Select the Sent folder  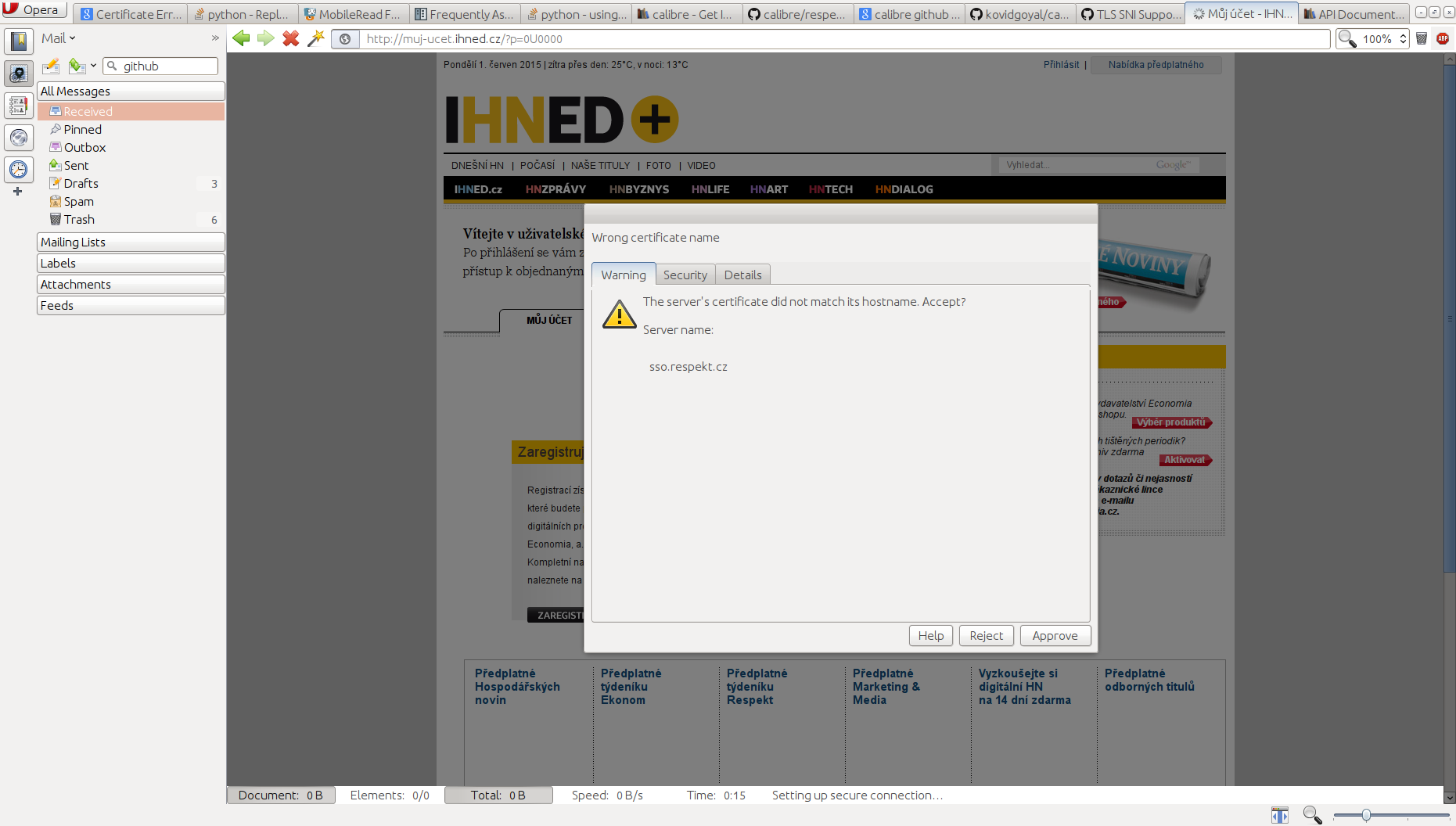tap(131, 166)
